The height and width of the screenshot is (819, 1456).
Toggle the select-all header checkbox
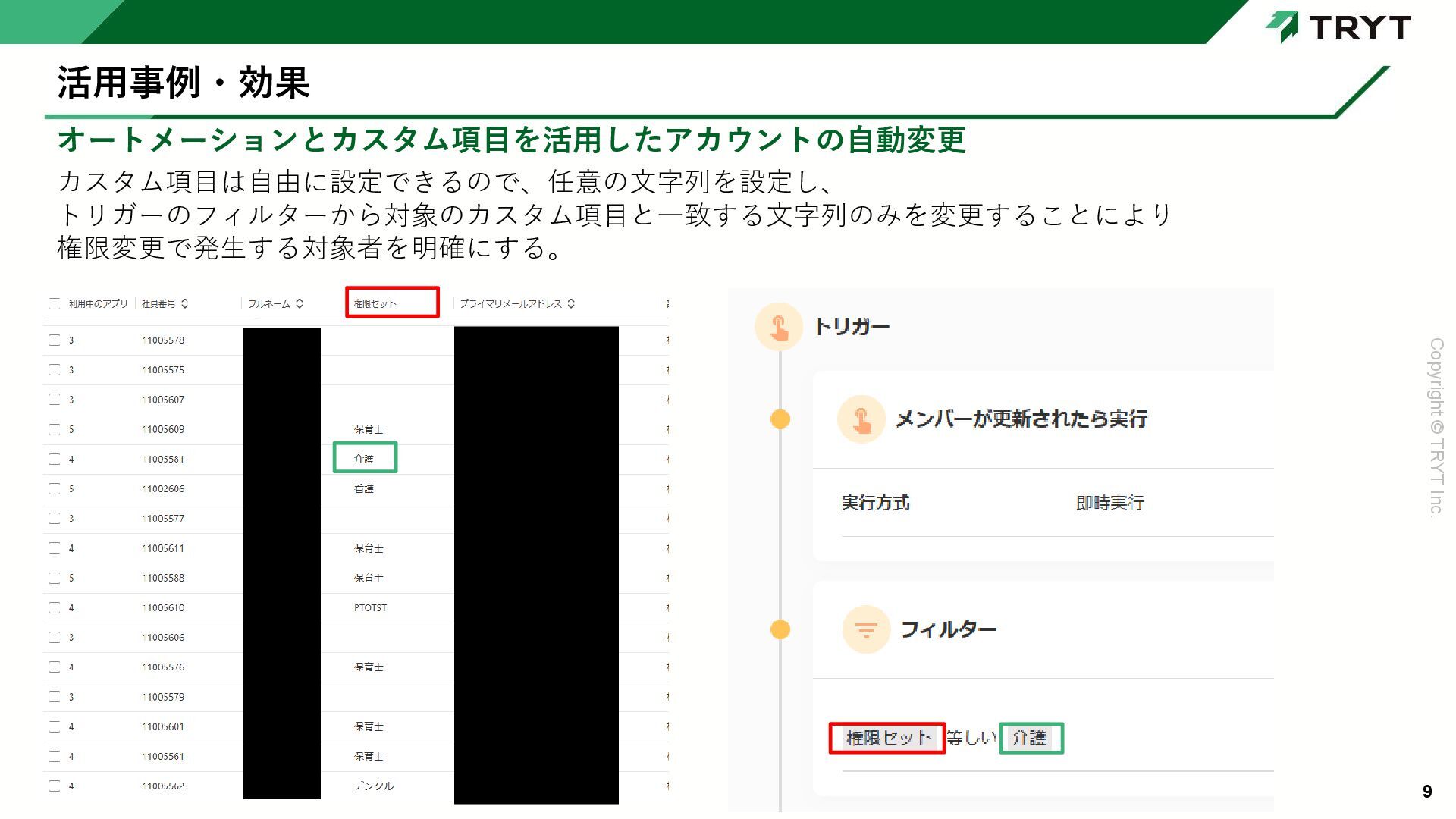pos(55,303)
